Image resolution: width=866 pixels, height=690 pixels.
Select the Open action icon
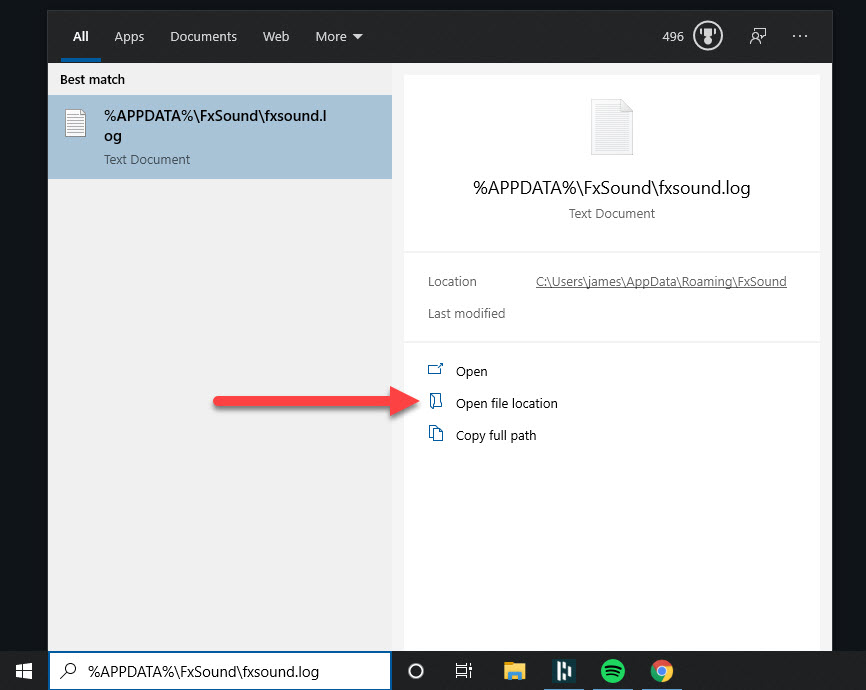pyautogui.click(x=435, y=370)
